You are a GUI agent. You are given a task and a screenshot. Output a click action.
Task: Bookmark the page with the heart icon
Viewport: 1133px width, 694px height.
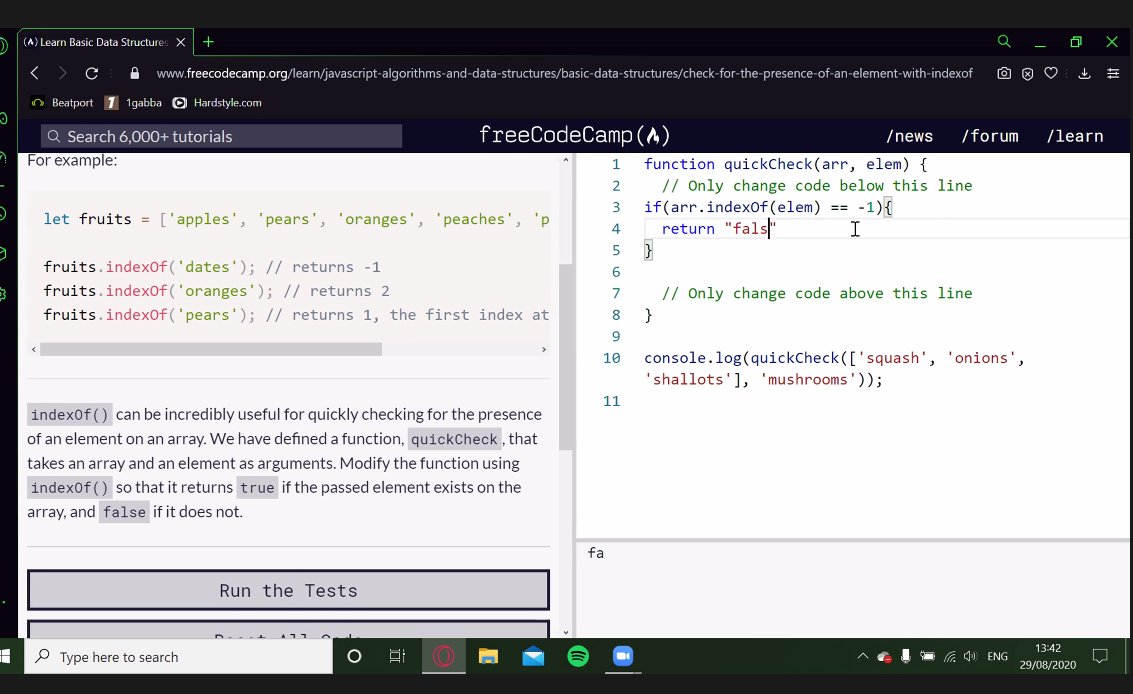click(x=1051, y=73)
